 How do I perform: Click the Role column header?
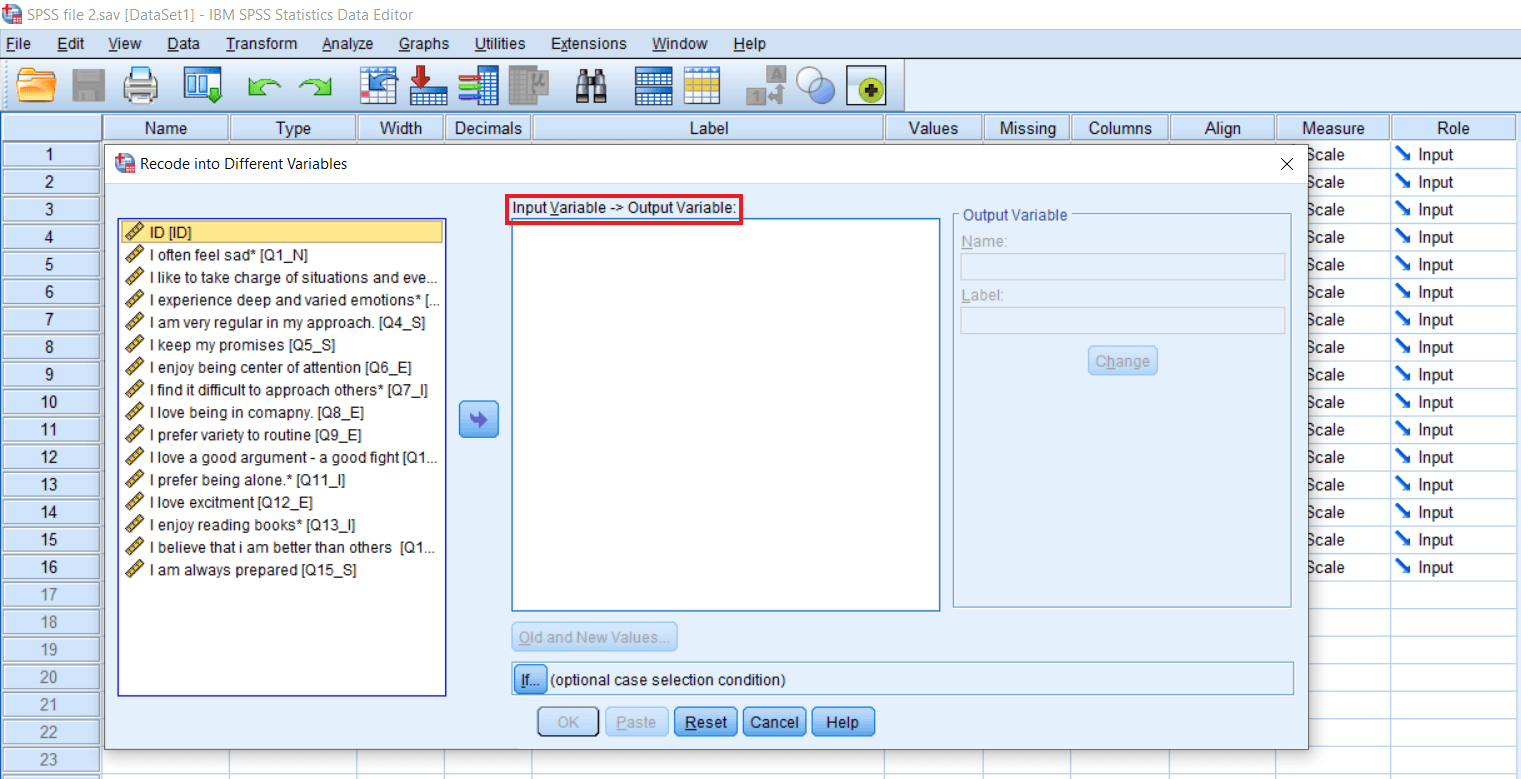pyautogui.click(x=1453, y=128)
